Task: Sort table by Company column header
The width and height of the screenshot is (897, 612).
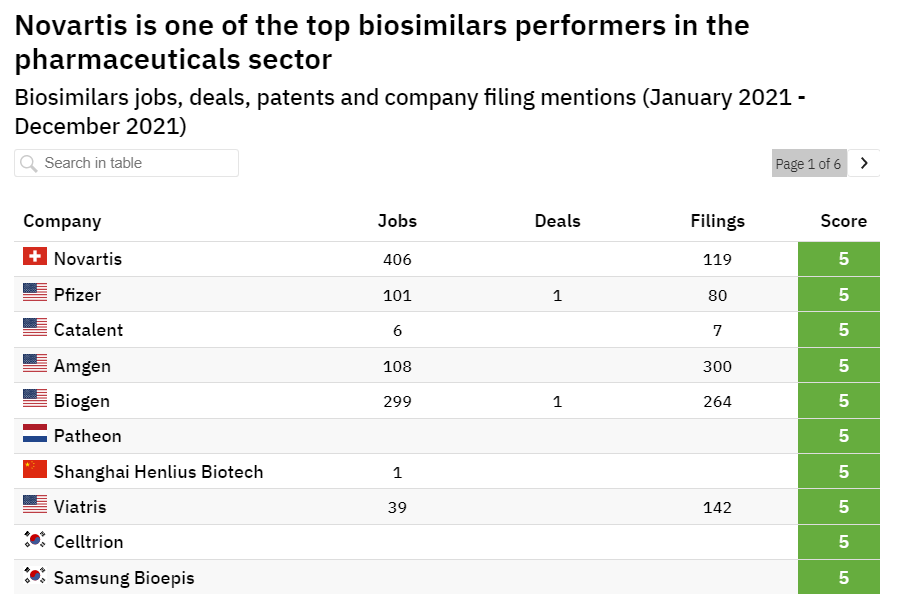Action: click(x=62, y=221)
